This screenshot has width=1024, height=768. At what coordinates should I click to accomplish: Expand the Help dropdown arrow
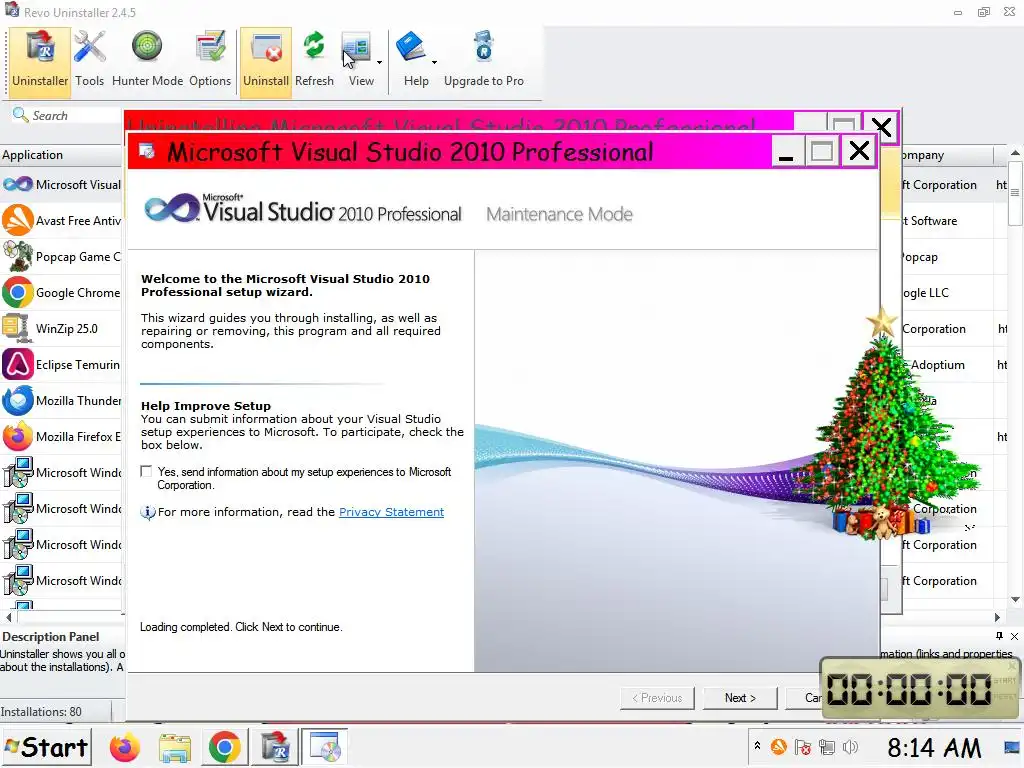(434, 63)
